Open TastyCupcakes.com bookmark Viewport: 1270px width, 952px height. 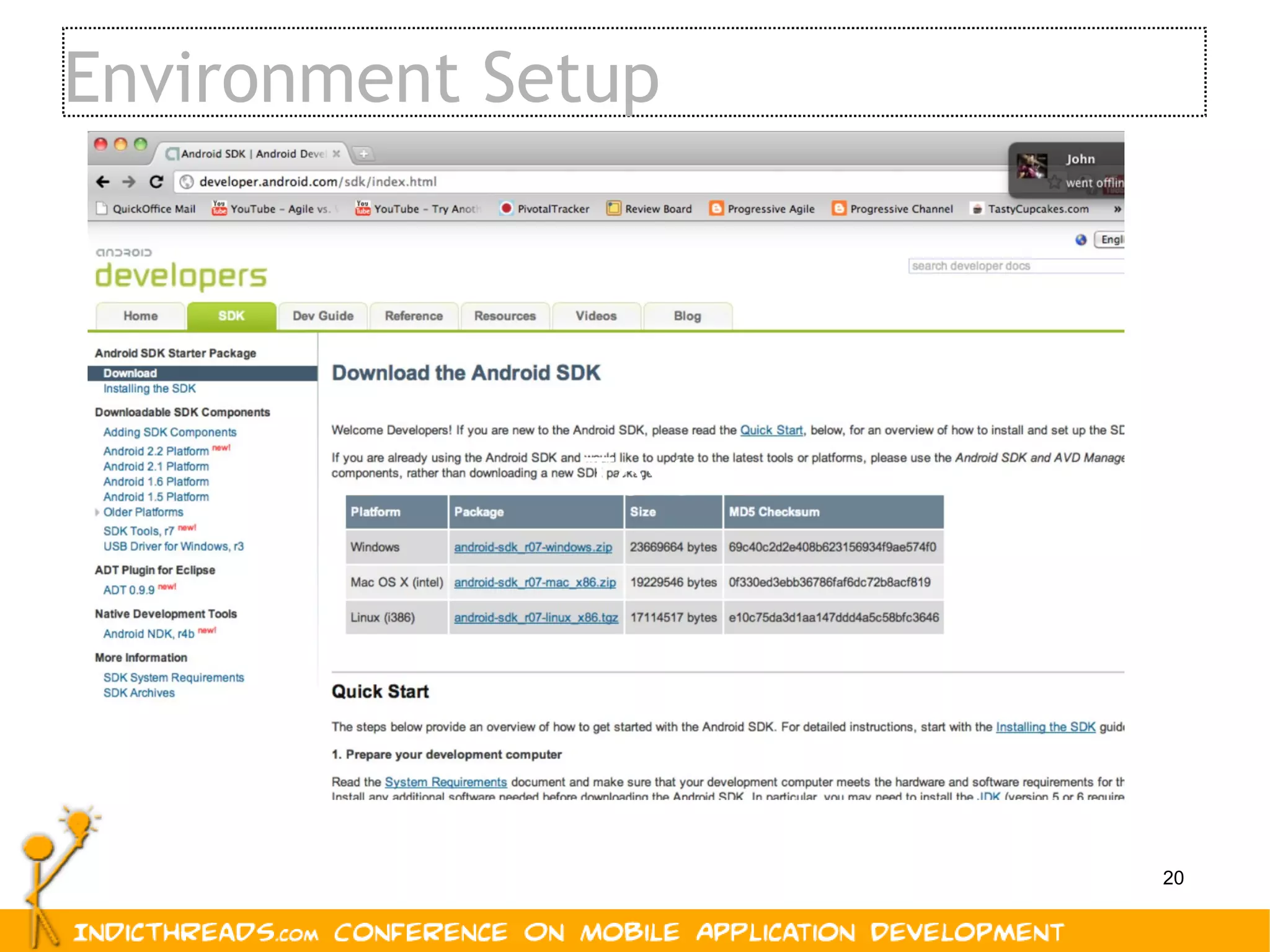(x=1030, y=209)
